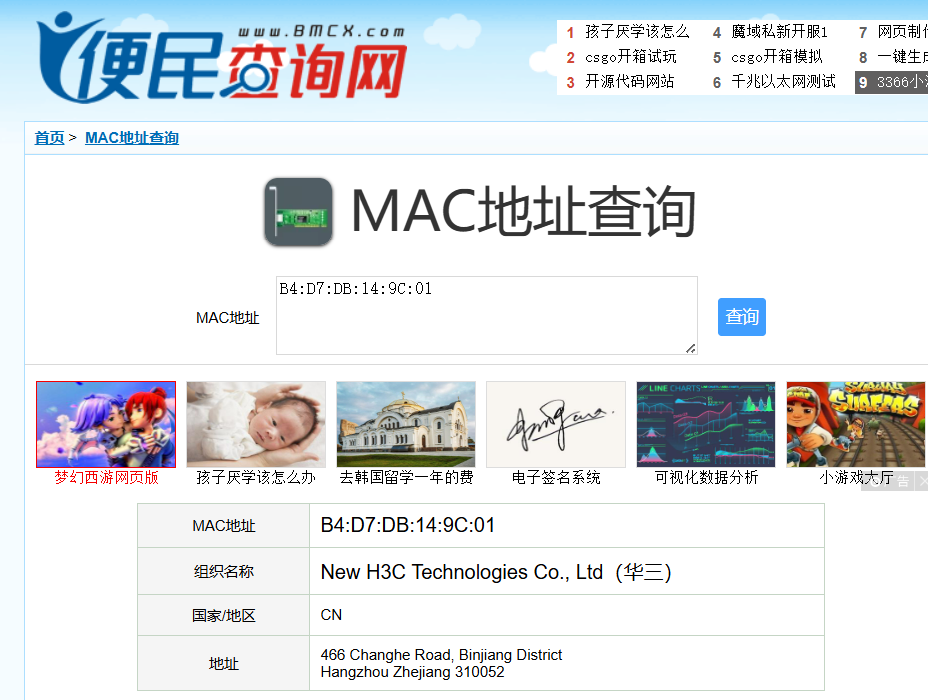The image size is (928, 700).
Task: Click the www.BMCX.com URL text in logo
Action: (321, 31)
